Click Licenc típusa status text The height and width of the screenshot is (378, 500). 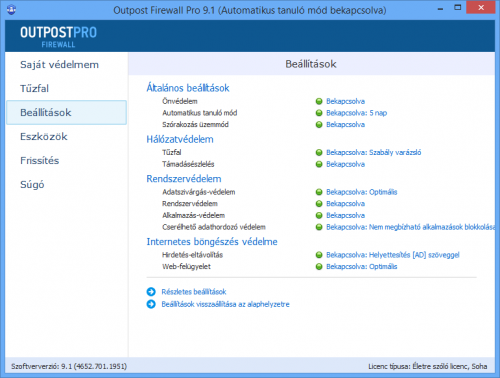tap(428, 367)
